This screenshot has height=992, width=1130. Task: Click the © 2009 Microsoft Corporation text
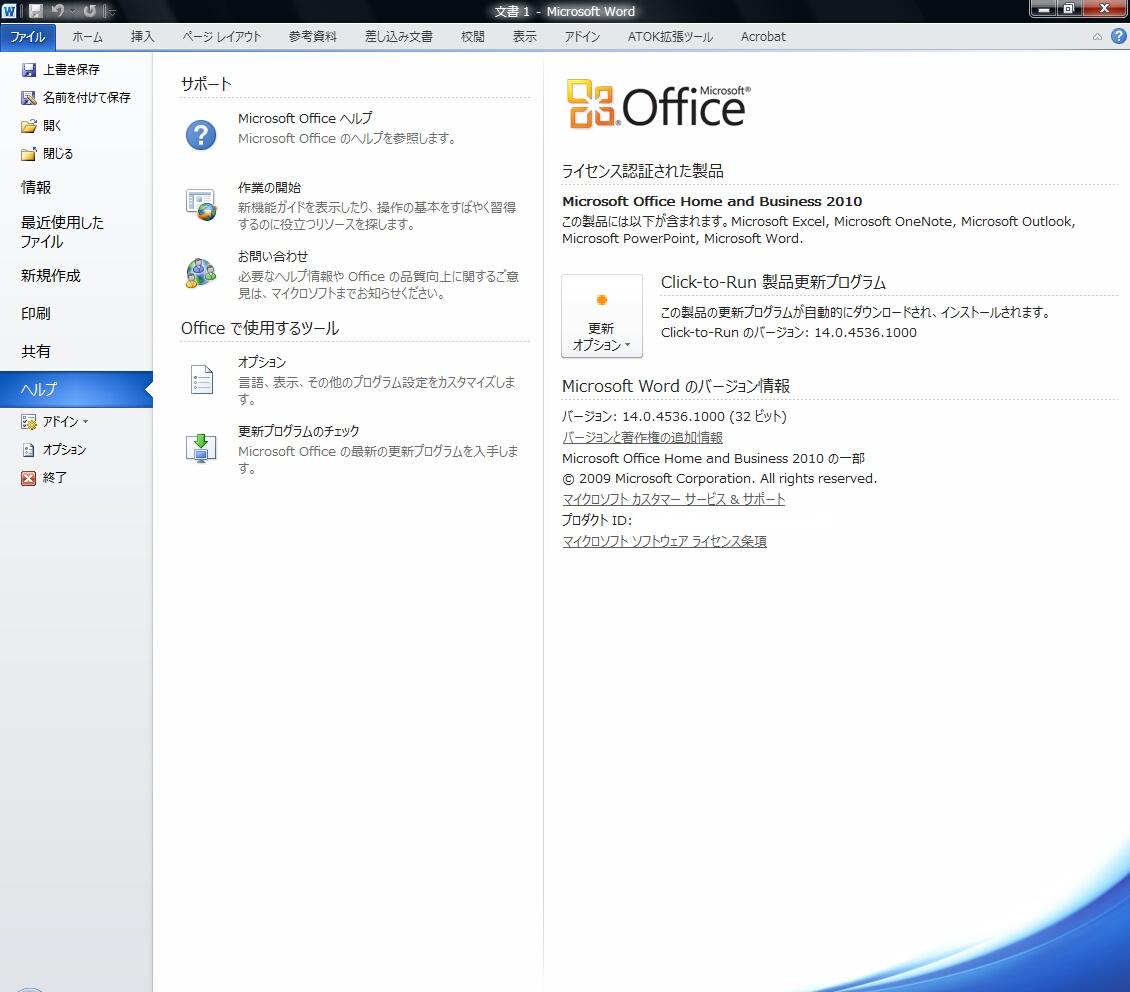[719, 478]
